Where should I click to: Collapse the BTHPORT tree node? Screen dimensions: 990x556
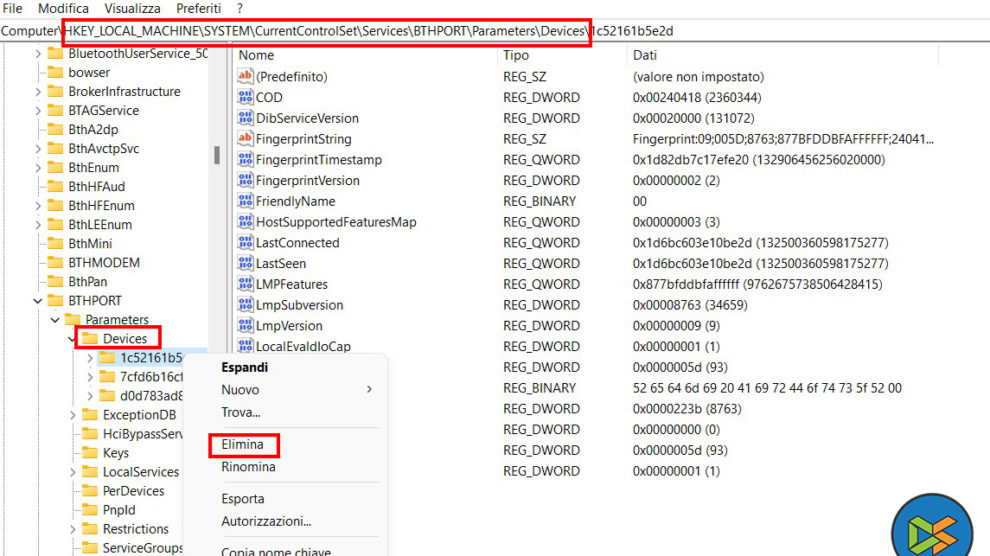click(38, 301)
